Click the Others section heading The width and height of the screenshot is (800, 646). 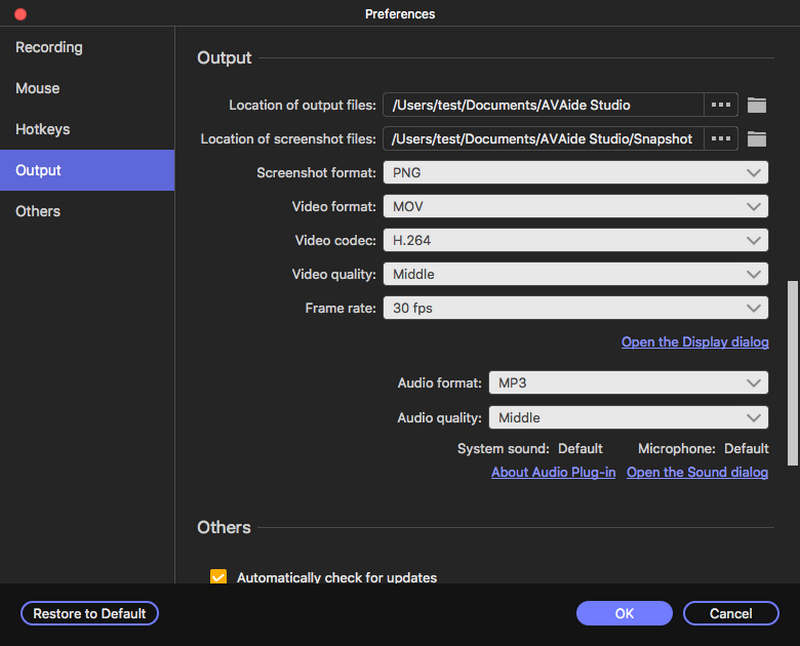224,527
